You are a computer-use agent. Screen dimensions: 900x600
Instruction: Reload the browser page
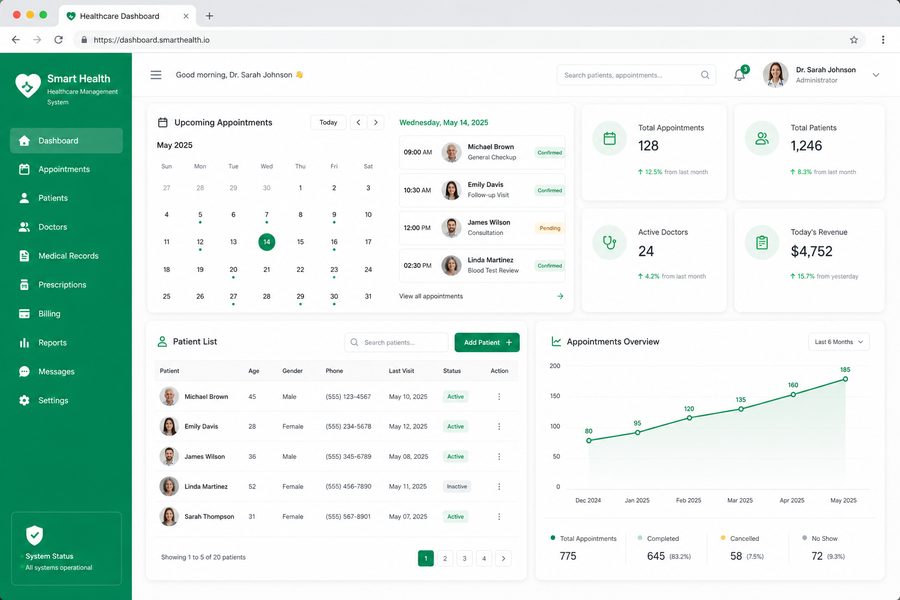59,40
